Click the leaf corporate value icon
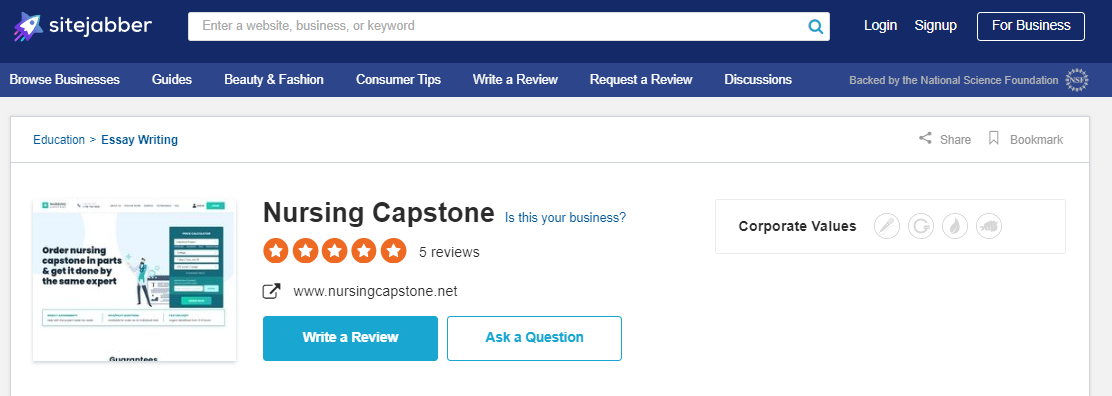This screenshot has height=396, width=1112. click(x=955, y=226)
